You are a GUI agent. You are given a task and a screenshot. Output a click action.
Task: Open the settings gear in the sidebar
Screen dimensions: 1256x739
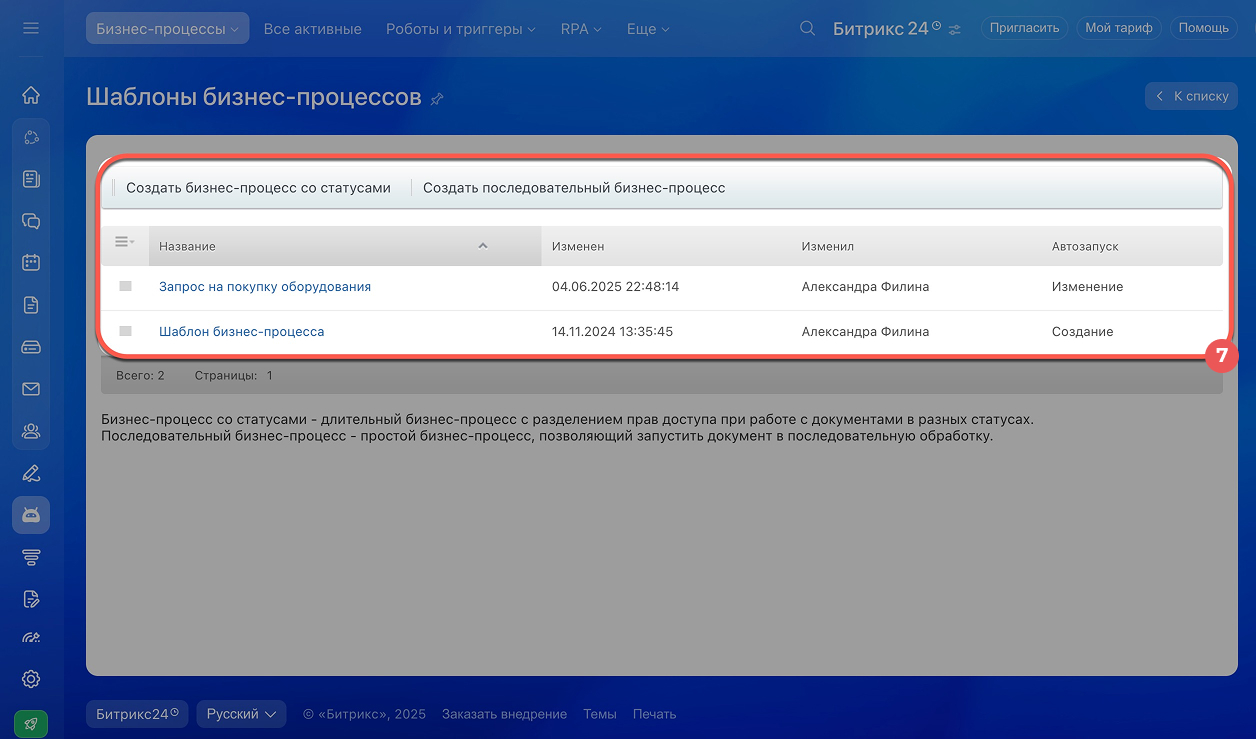(31, 679)
